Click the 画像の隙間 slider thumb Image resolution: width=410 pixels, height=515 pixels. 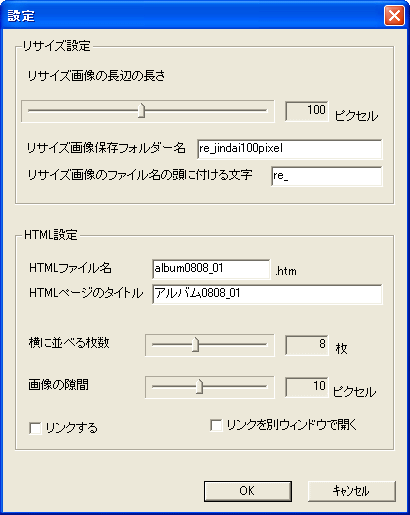(x=199, y=387)
